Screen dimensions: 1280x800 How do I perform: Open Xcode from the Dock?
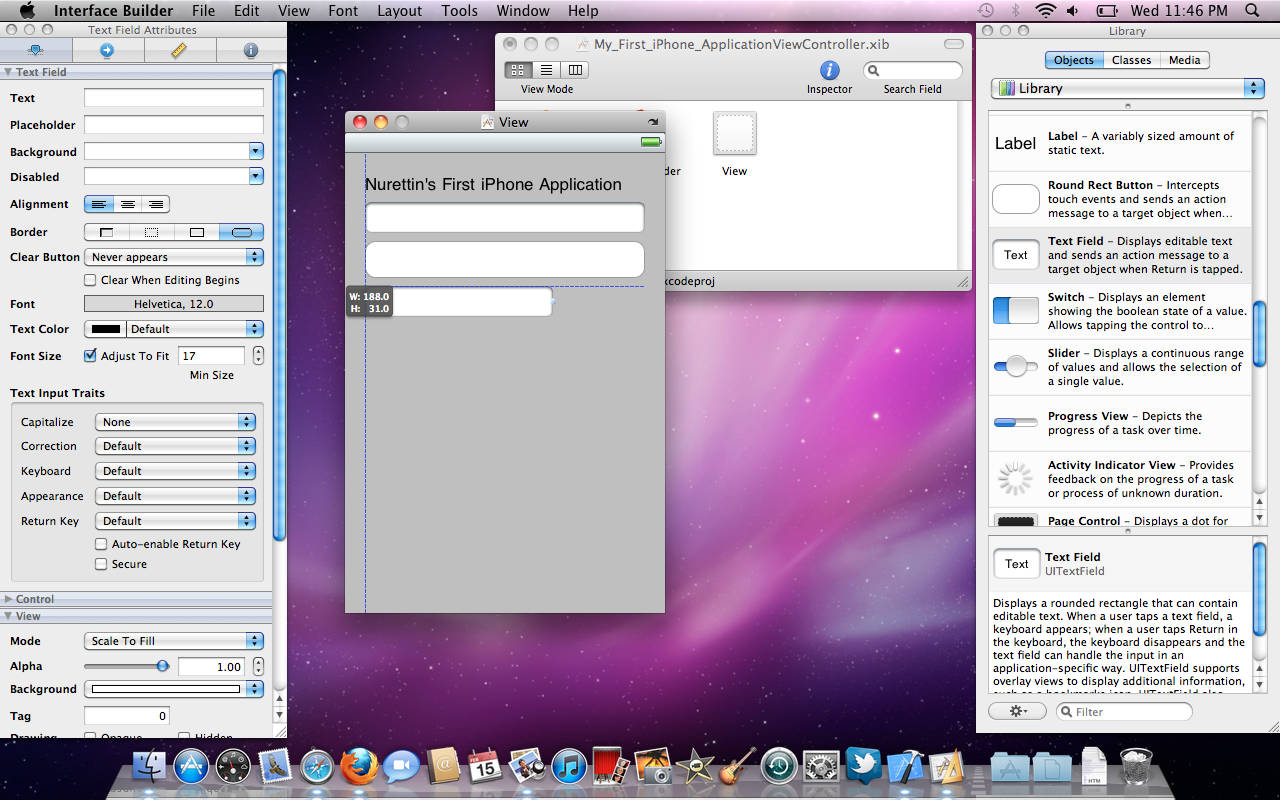905,767
